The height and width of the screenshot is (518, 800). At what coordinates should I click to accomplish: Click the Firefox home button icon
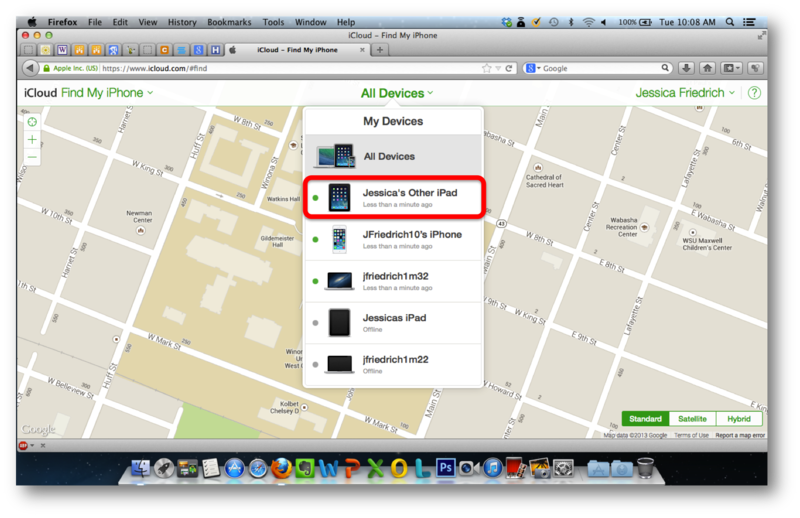pos(709,68)
